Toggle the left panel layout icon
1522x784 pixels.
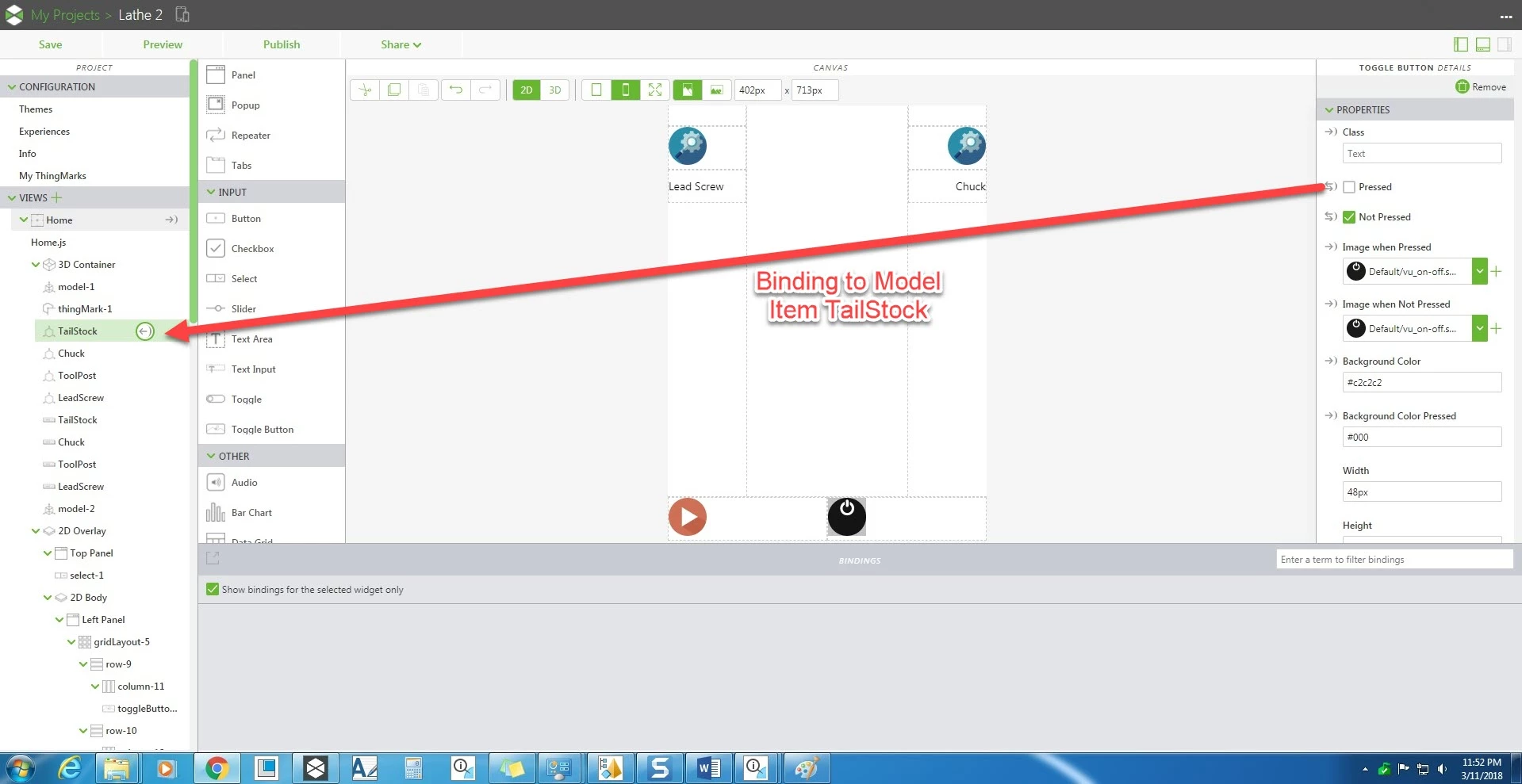(1460, 44)
